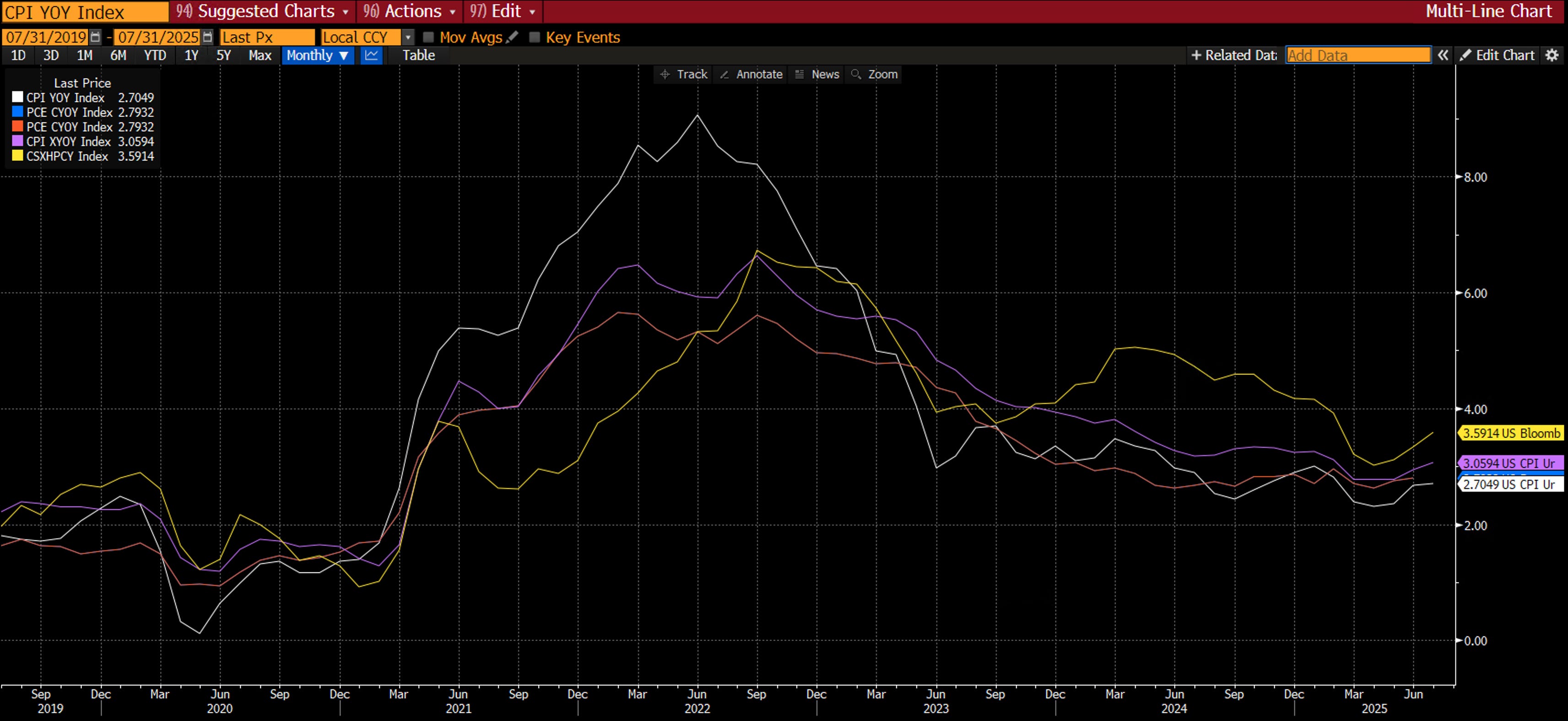Viewport: 1568px width, 721px height.
Task: Open the News overlay tool
Action: tap(817, 74)
